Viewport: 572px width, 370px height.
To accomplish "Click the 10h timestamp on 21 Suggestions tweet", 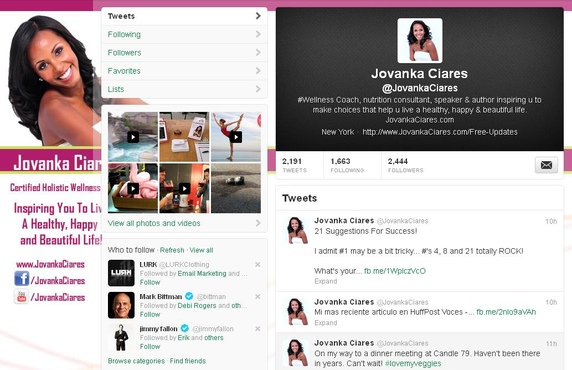I will click(551, 221).
